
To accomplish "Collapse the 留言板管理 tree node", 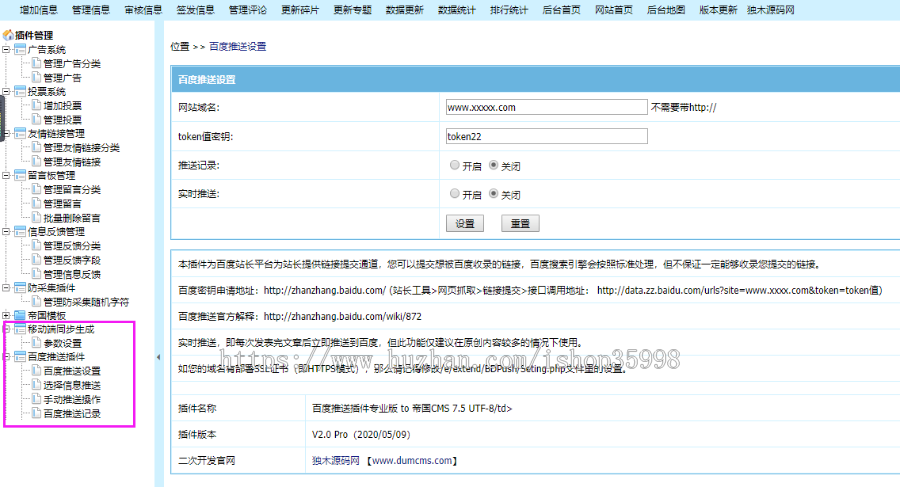I will click(6, 175).
